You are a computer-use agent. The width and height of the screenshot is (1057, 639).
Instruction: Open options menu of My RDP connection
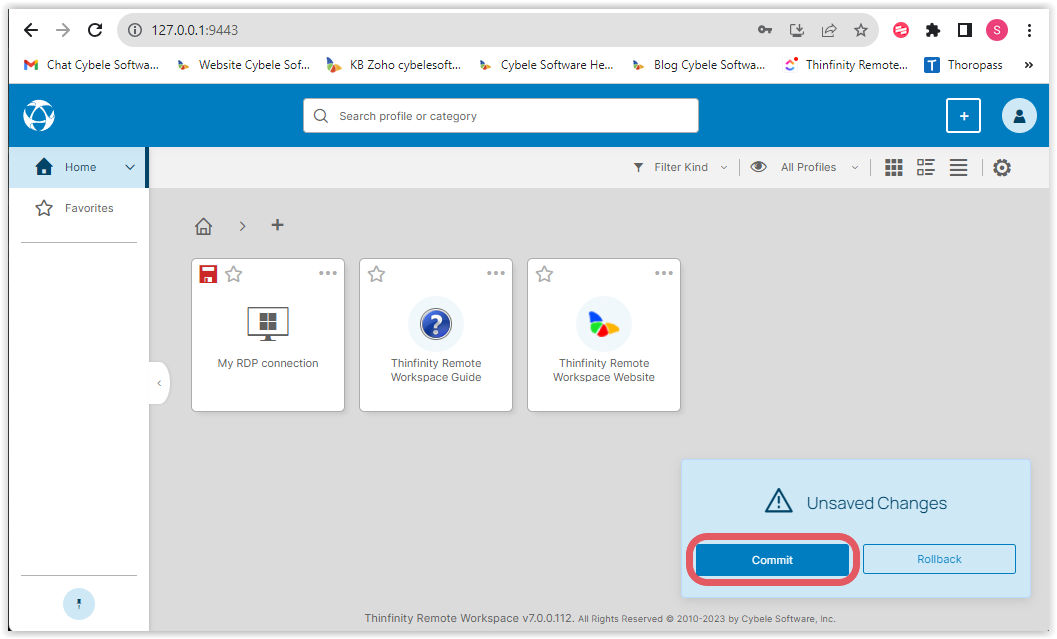(328, 273)
